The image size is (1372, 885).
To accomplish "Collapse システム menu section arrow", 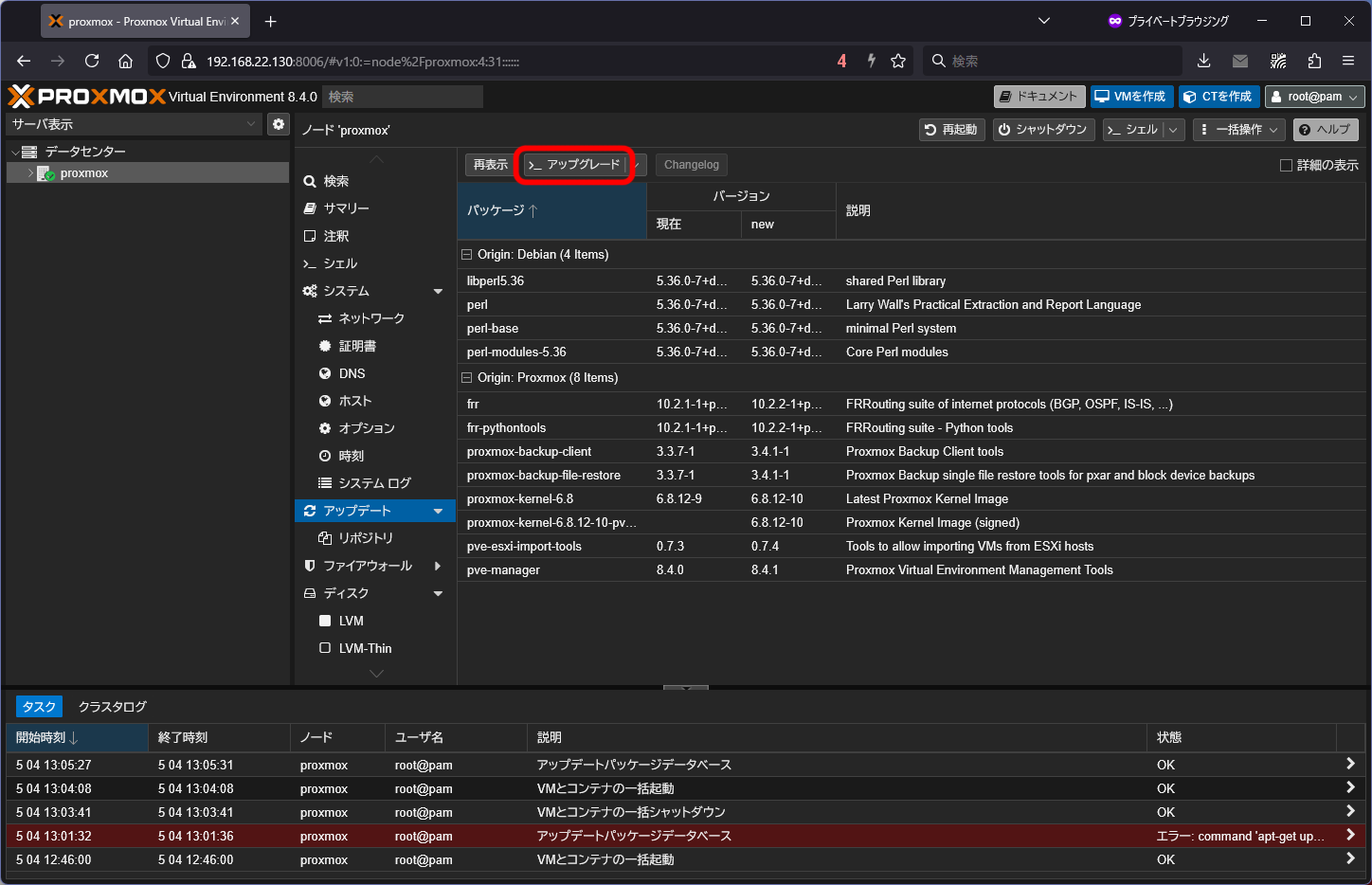I will pos(438,291).
